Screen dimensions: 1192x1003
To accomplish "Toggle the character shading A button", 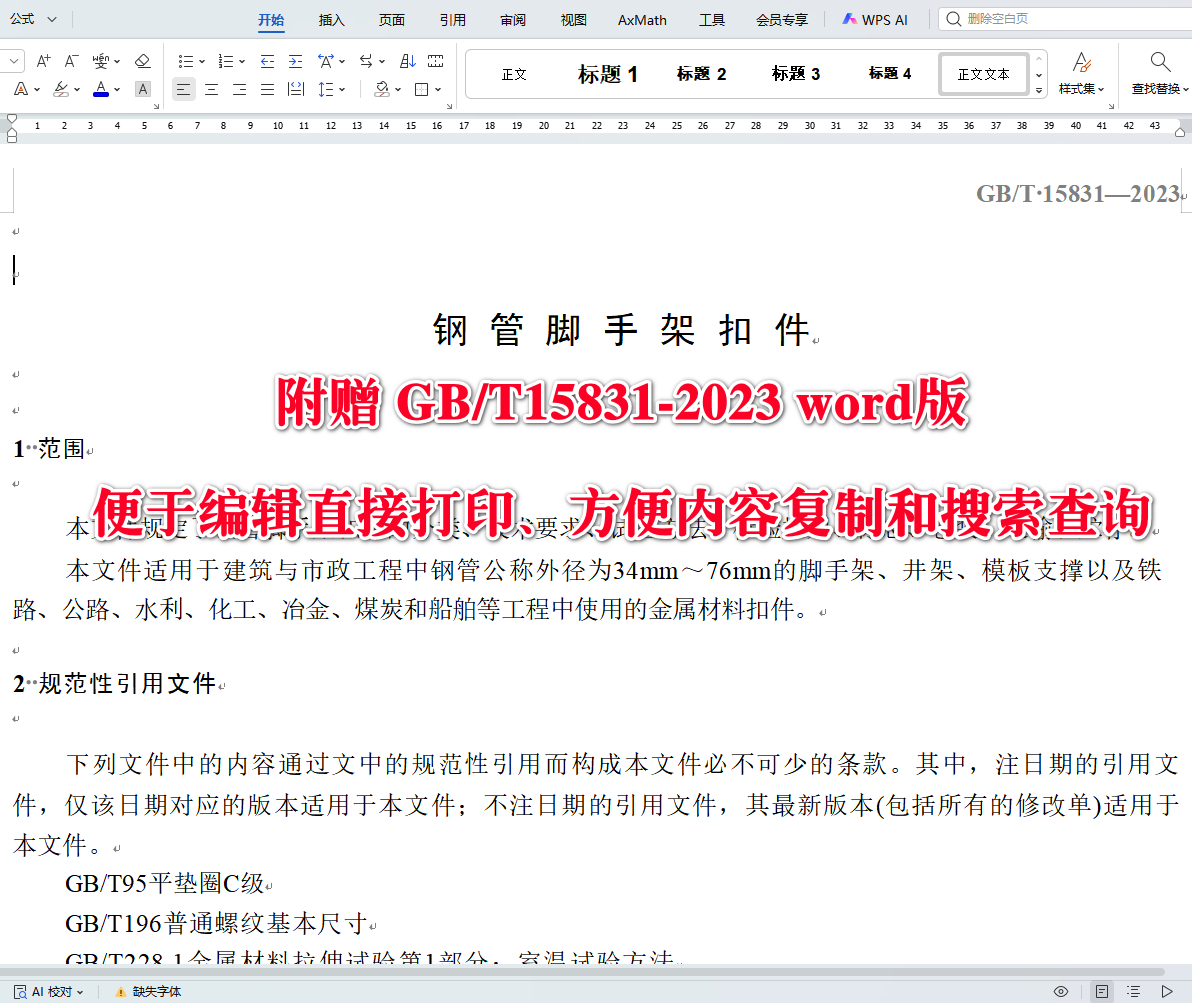I will click(x=142, y=89).
